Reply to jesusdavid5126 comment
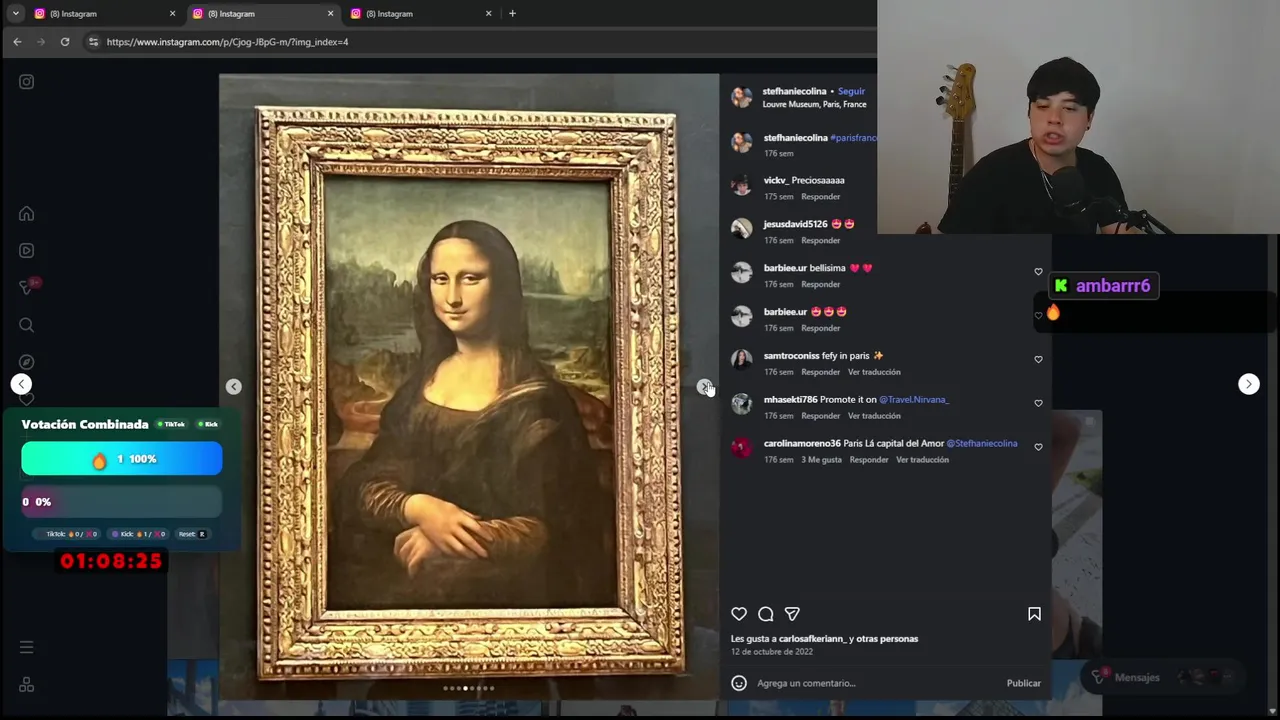The image size is (1280, 720). (x=820, y=241)
